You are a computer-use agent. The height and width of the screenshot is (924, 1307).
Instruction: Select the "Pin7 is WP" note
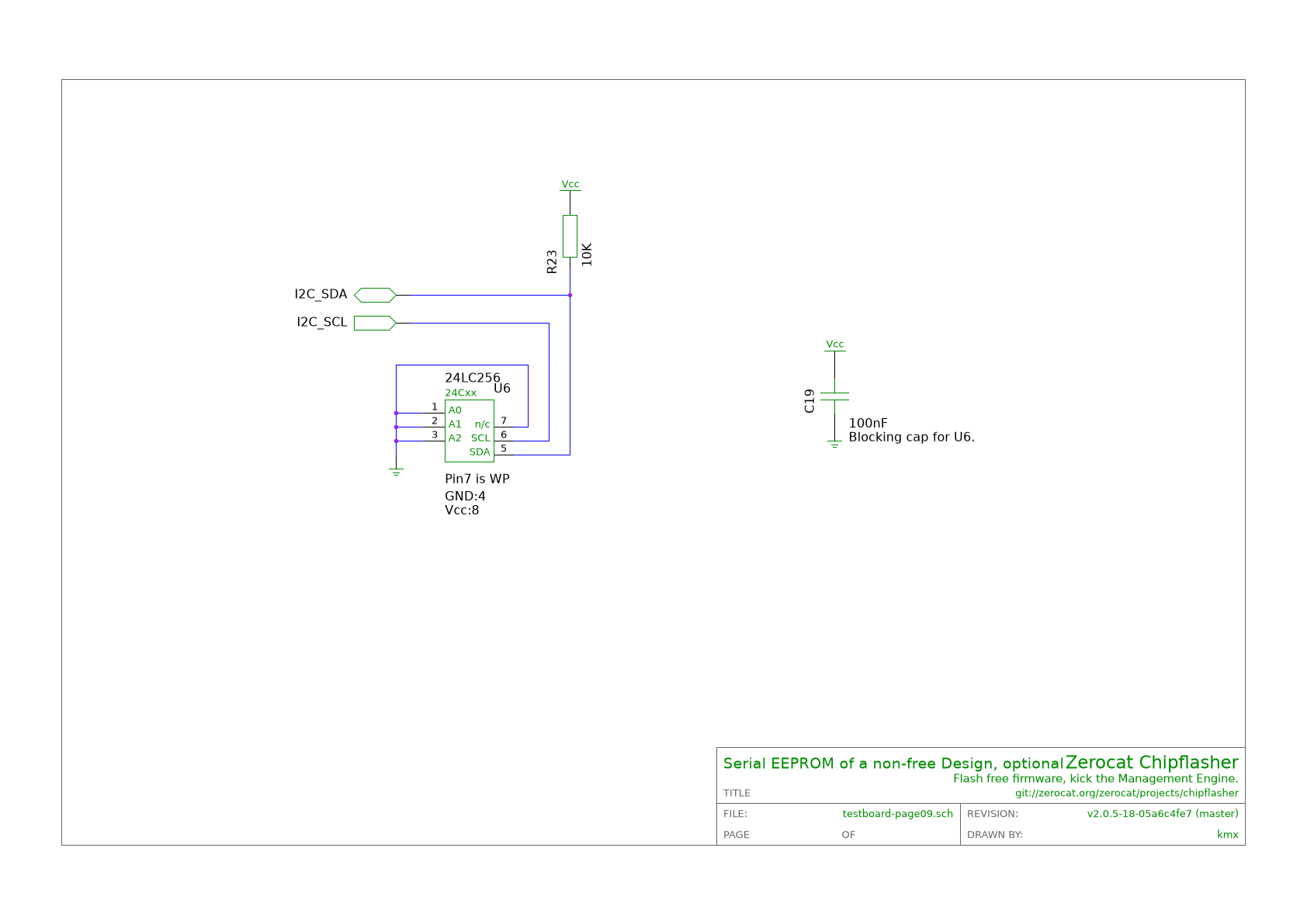pyautogui.click(x=477, y=479)
